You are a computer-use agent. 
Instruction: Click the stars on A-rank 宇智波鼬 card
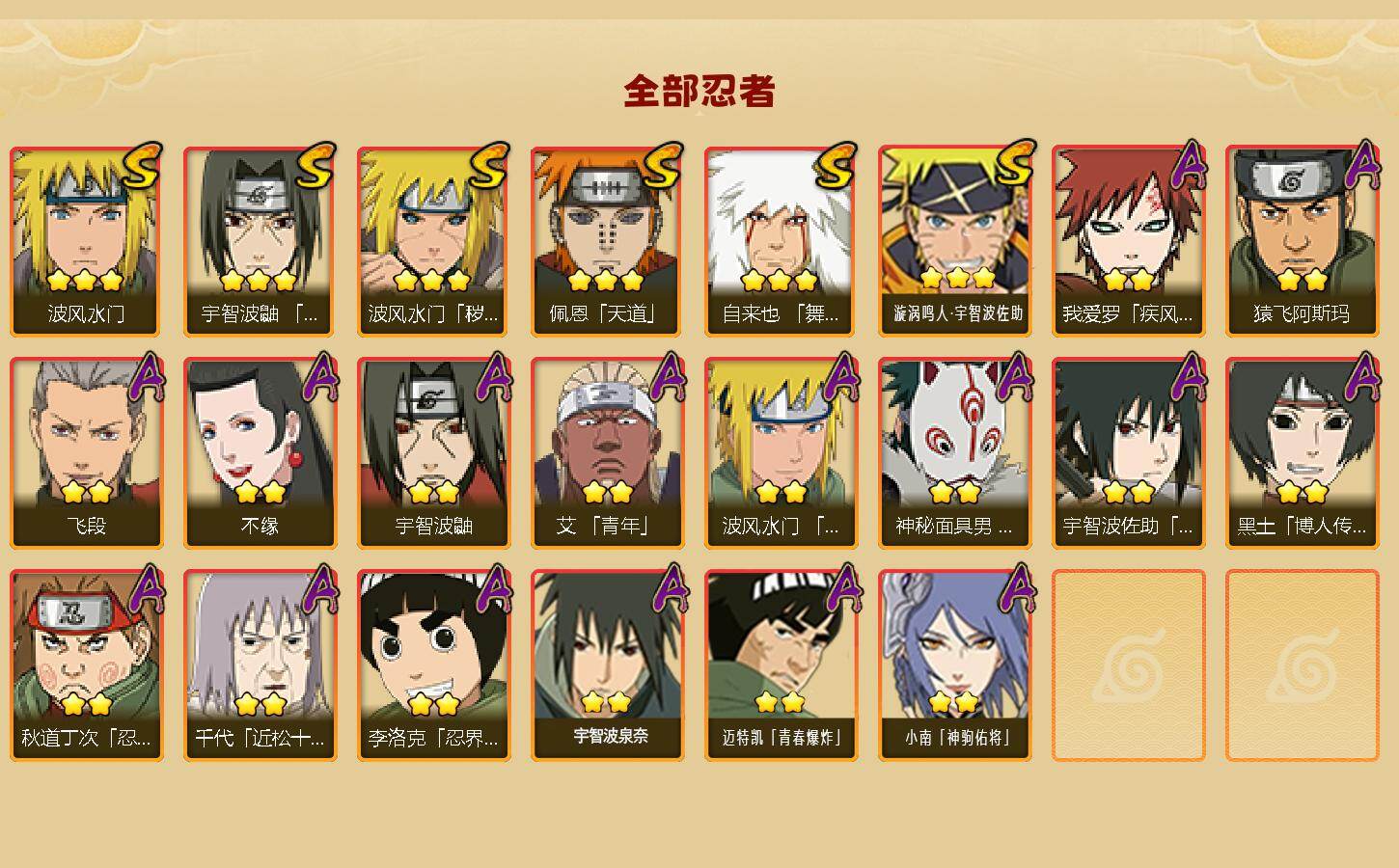click(x=433, y=493)
